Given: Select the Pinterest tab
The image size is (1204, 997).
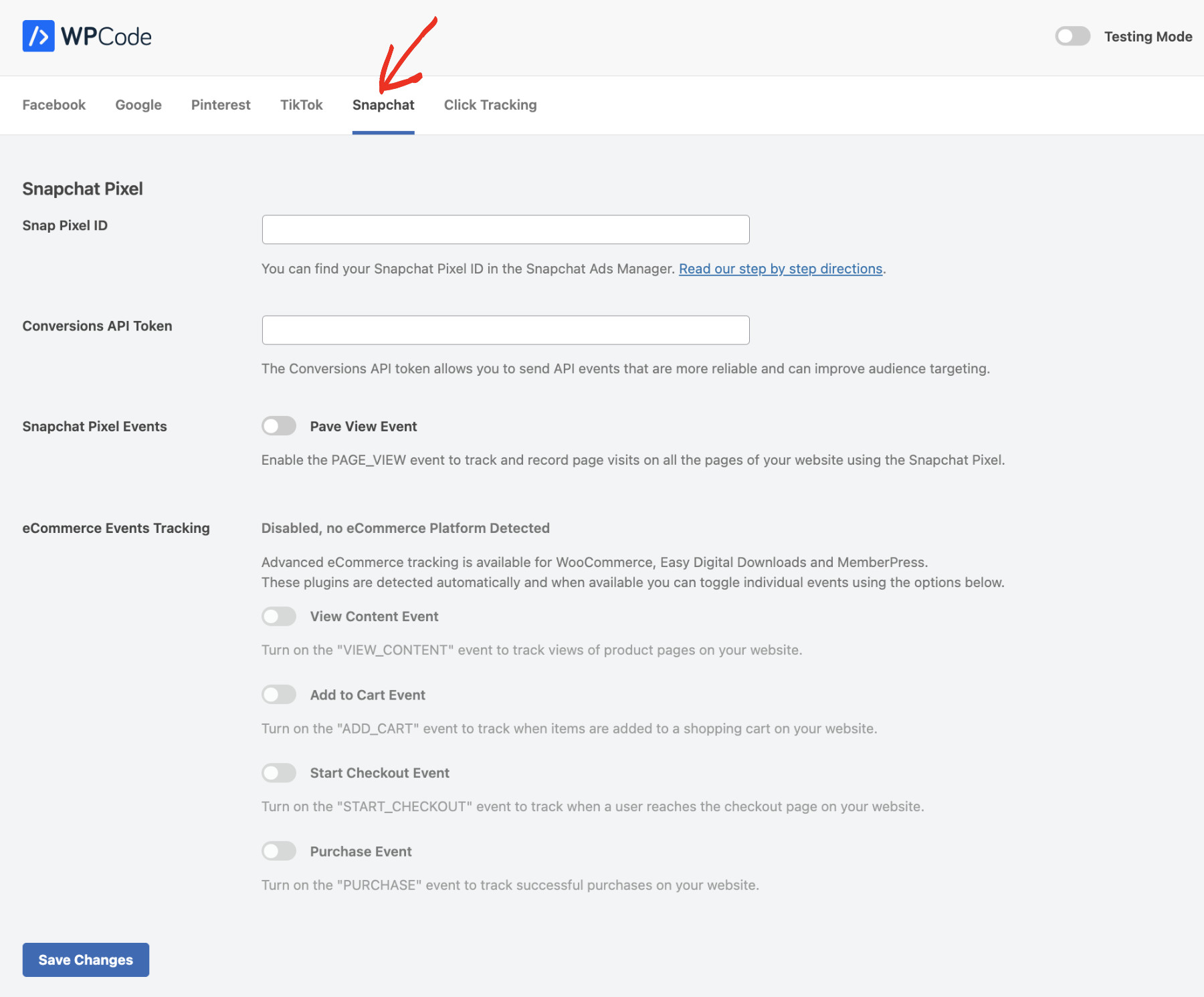Looking at the screenshot, I should coord(221,105).
